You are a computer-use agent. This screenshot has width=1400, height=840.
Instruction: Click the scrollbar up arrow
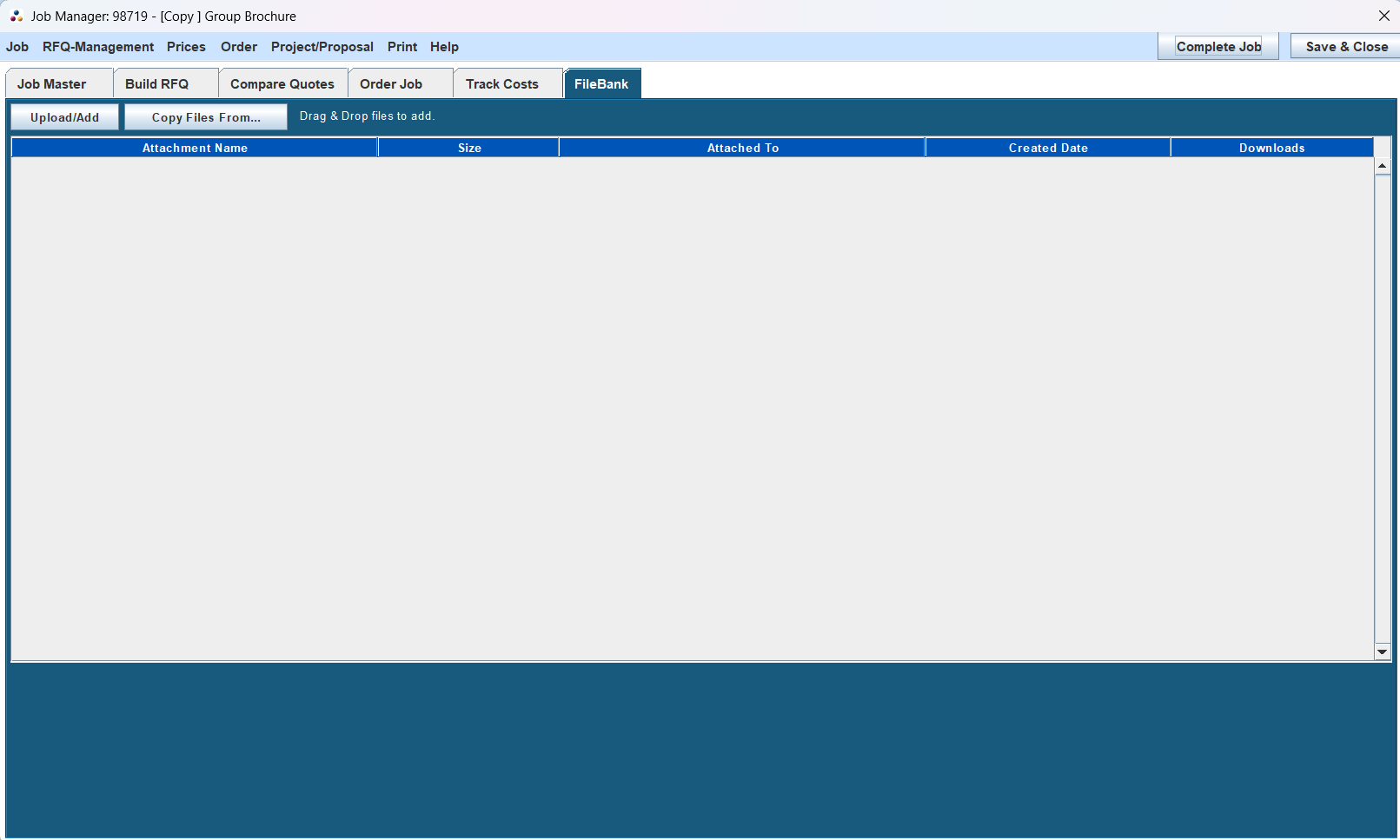coord(1383,165)
